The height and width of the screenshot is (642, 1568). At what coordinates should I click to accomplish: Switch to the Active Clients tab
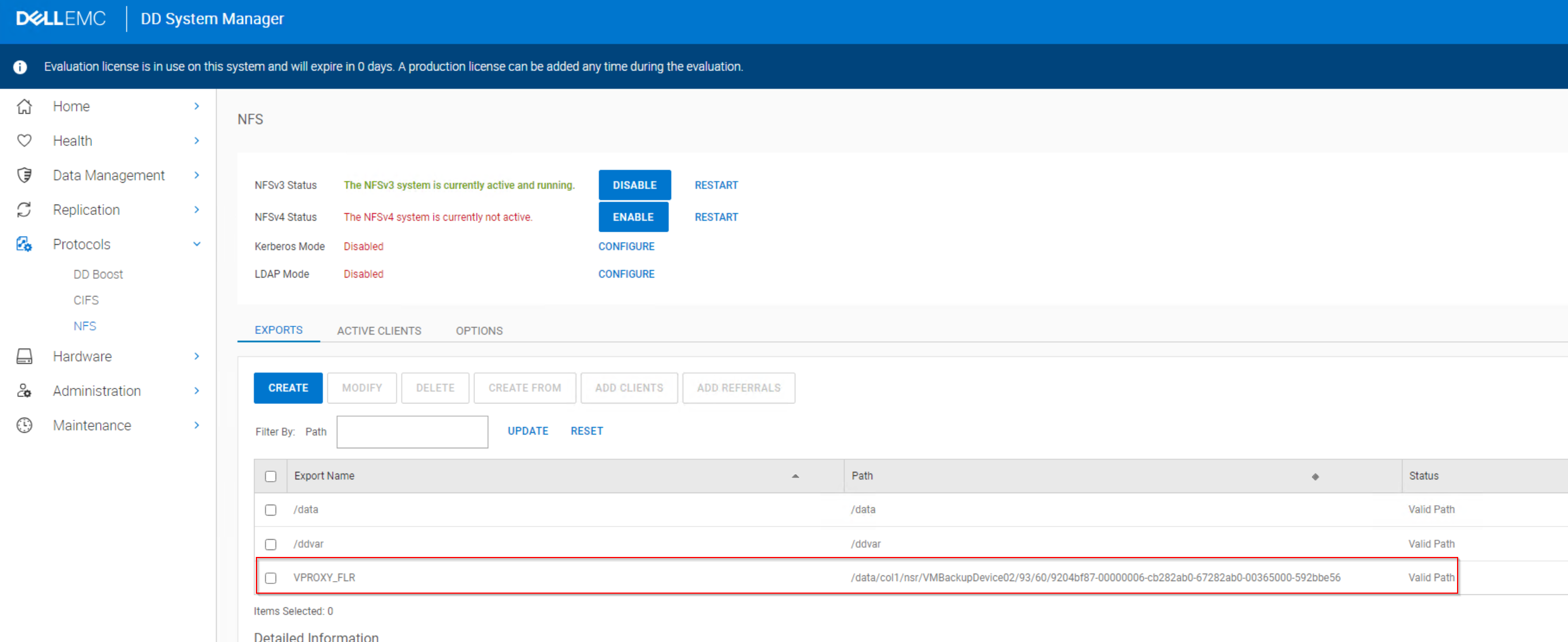coord(378,331)
